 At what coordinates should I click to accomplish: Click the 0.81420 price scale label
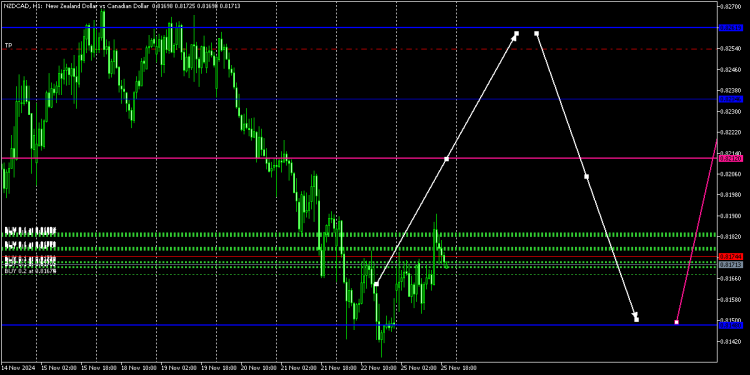coord(731,342)
